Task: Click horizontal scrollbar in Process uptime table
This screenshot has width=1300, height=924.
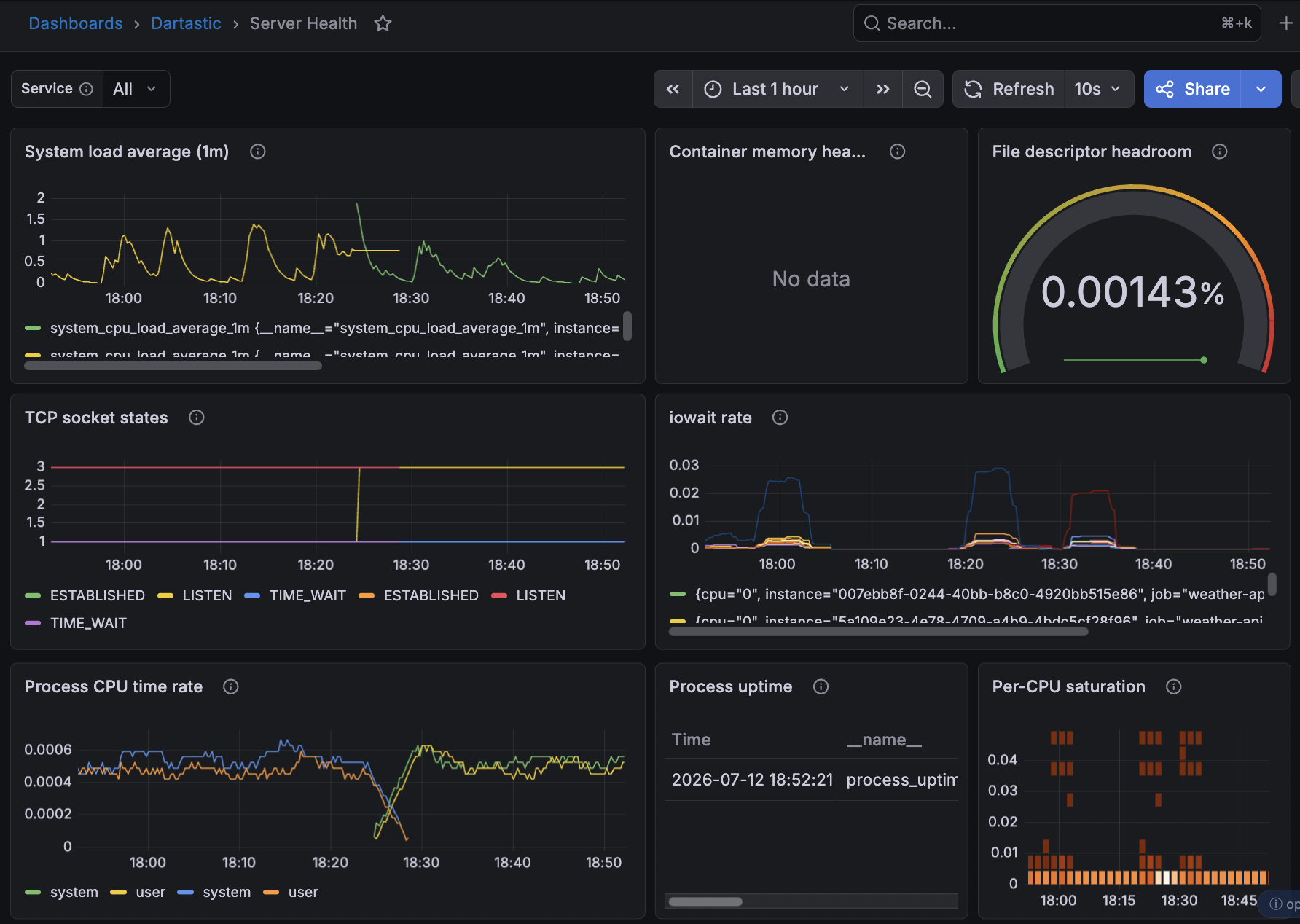Action: tap(705, 901)
